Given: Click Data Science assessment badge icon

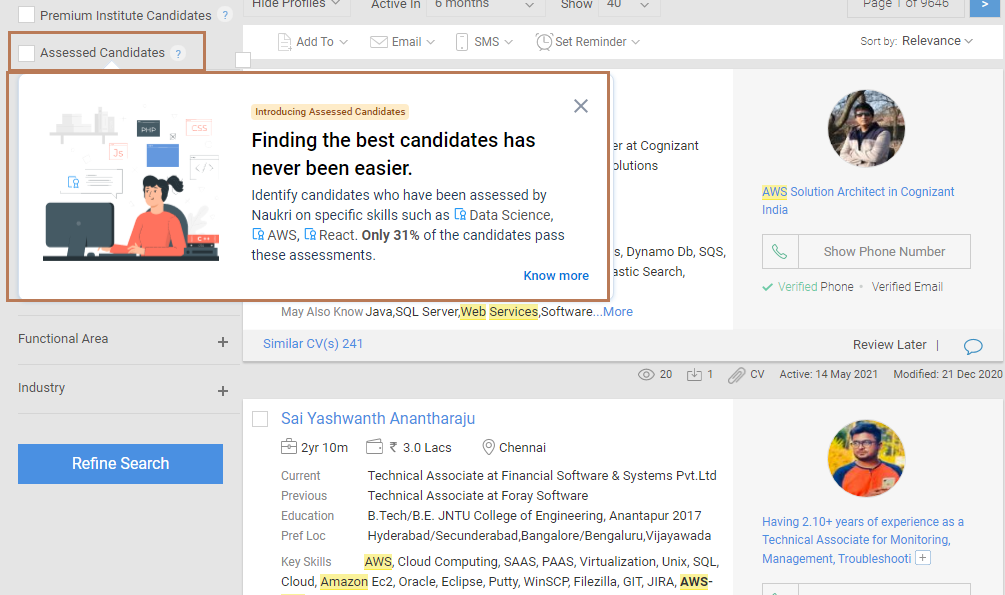Looking at the screenshot, I should pyautogui.click(x=460, y=214).
